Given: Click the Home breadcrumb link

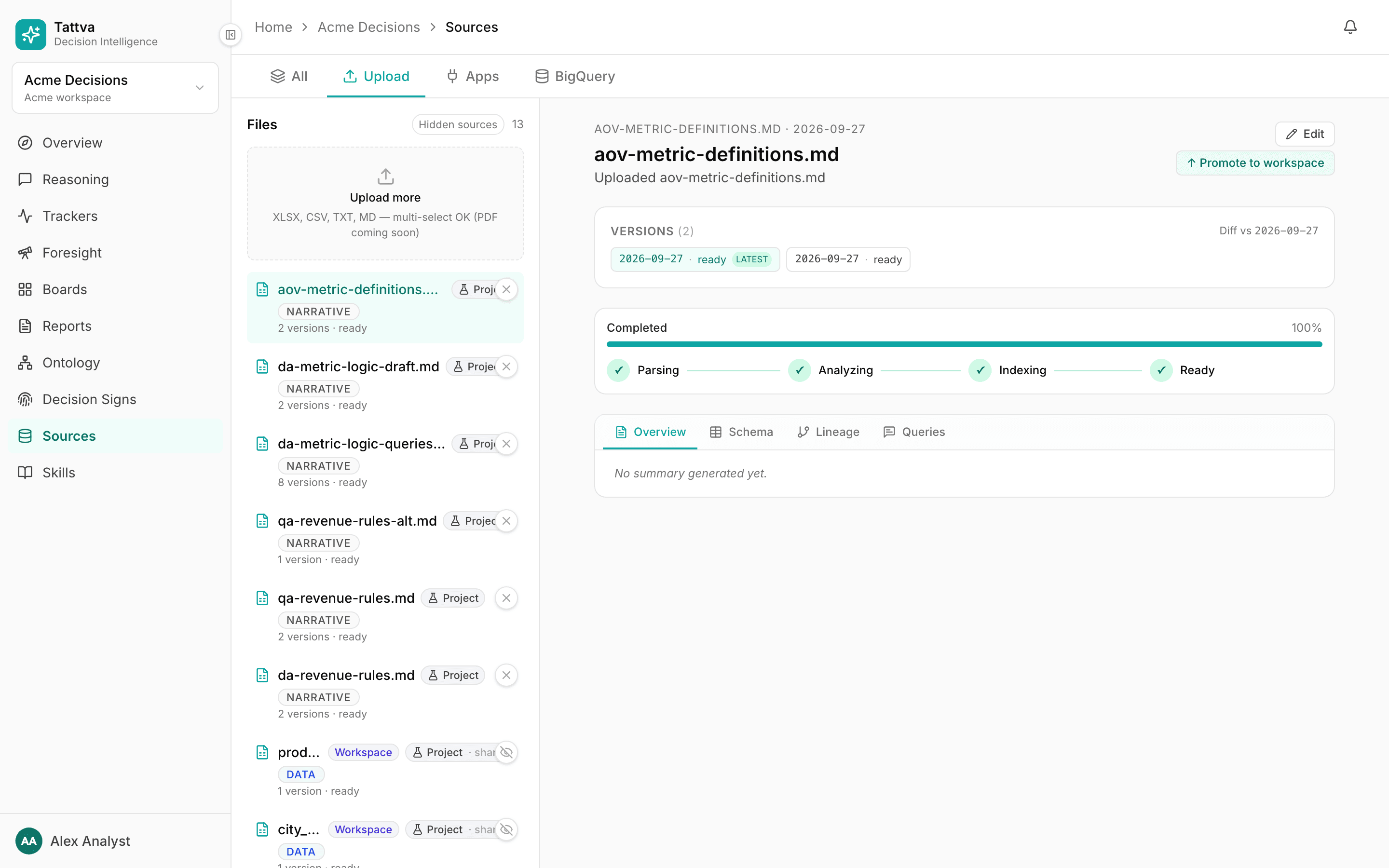Looking at the screenshot, I should point(273,27).
